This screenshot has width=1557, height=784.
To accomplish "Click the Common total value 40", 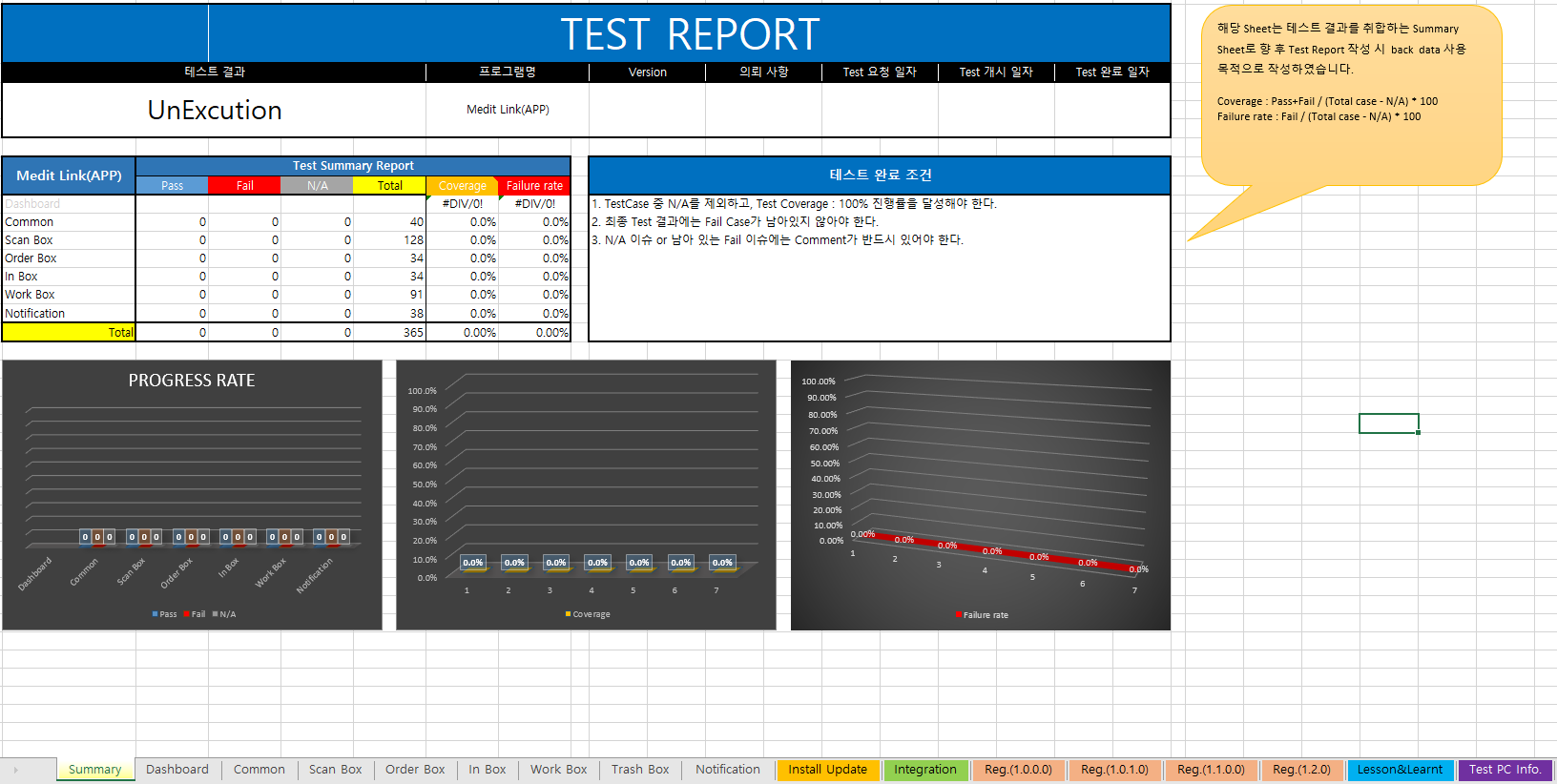I will click(389, 222).
